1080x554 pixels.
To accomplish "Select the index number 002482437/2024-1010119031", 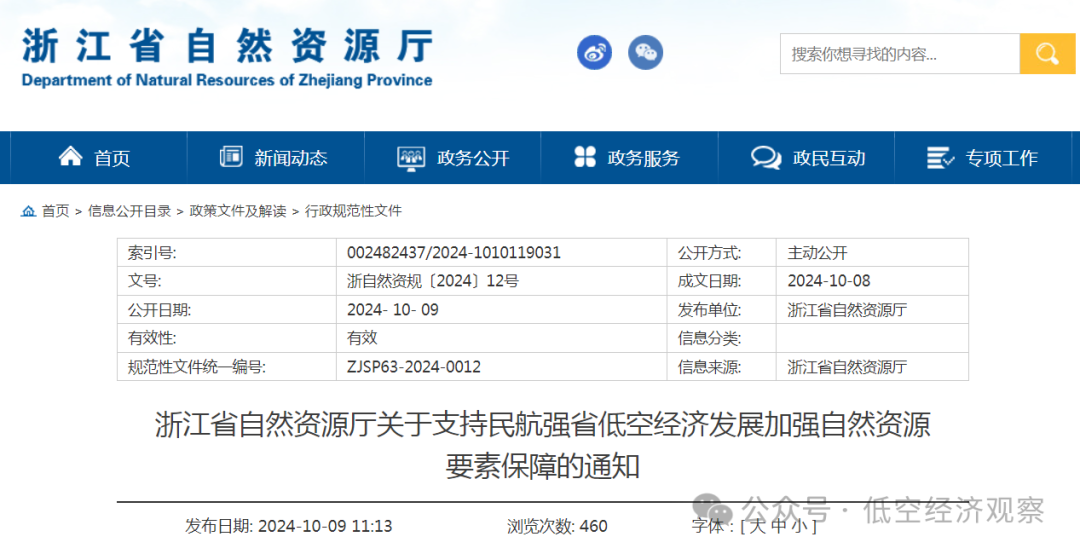I will [454, 253].
